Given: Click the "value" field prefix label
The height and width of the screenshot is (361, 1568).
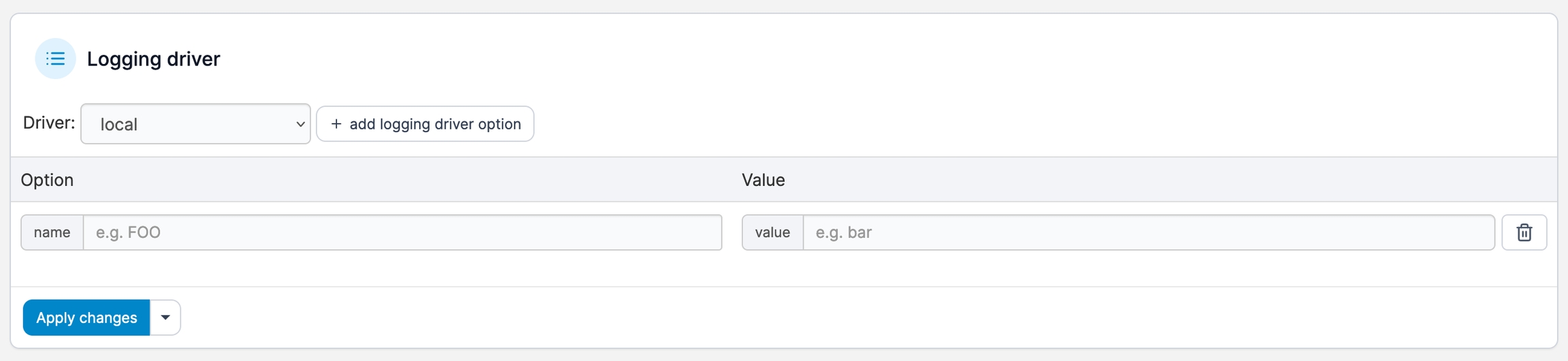Looking at the screenshot, I should (772, 233).
